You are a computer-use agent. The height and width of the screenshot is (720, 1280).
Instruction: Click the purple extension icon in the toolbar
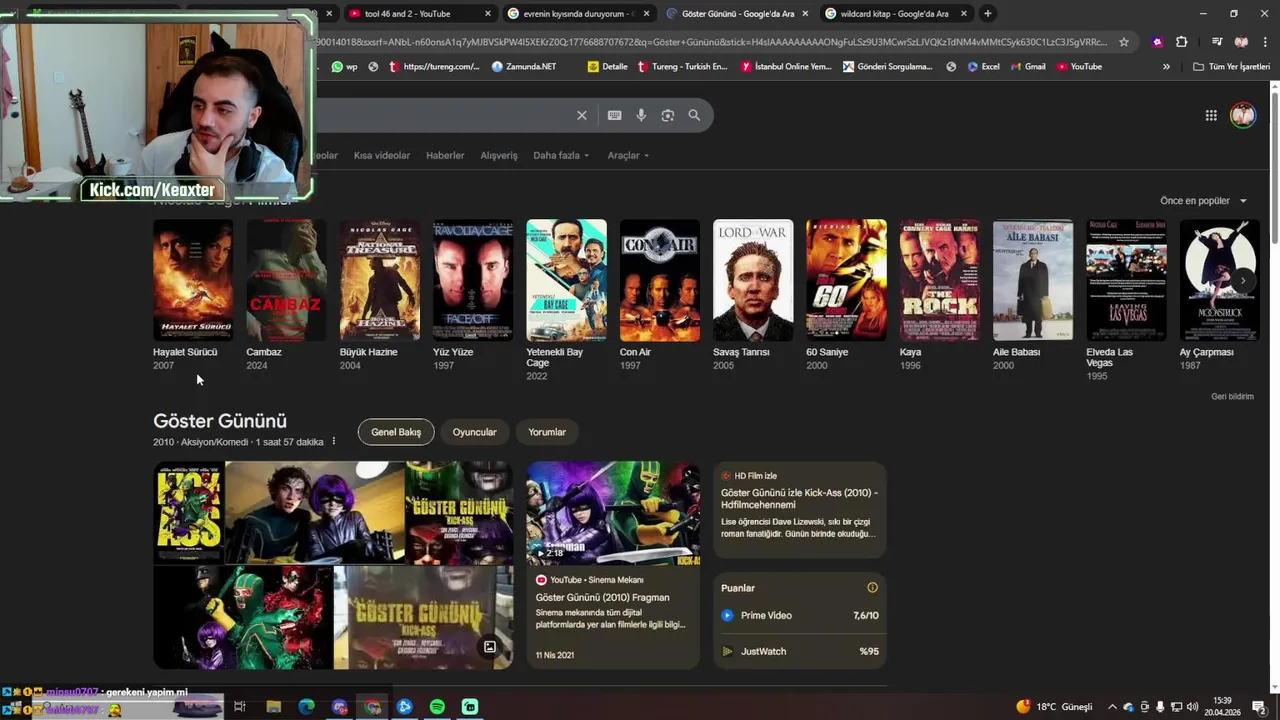coord(1157,42)
